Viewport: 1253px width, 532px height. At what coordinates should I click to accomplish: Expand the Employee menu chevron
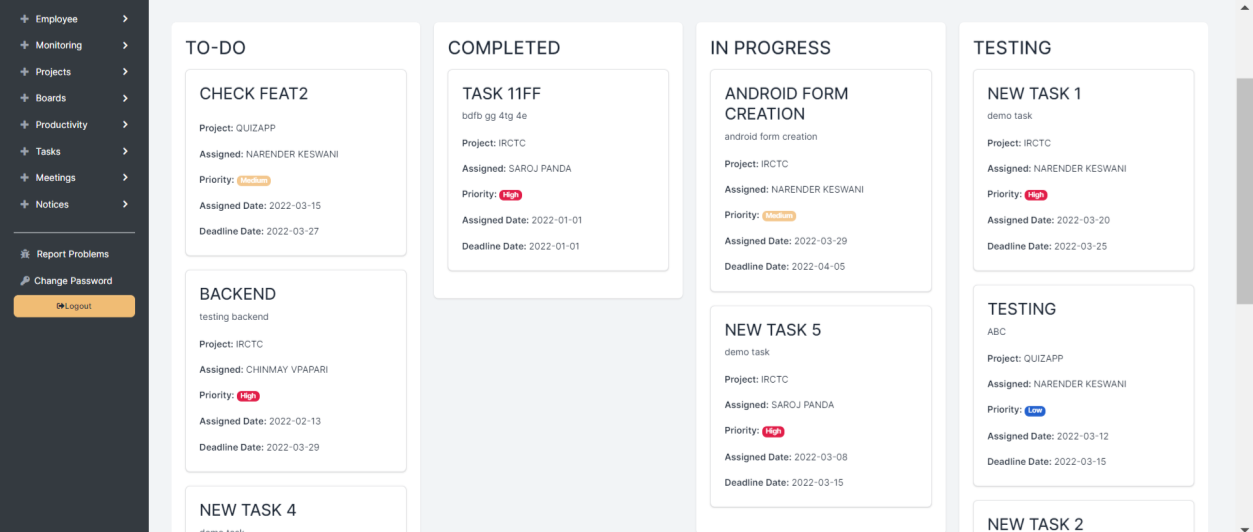(x=125, y=19)
